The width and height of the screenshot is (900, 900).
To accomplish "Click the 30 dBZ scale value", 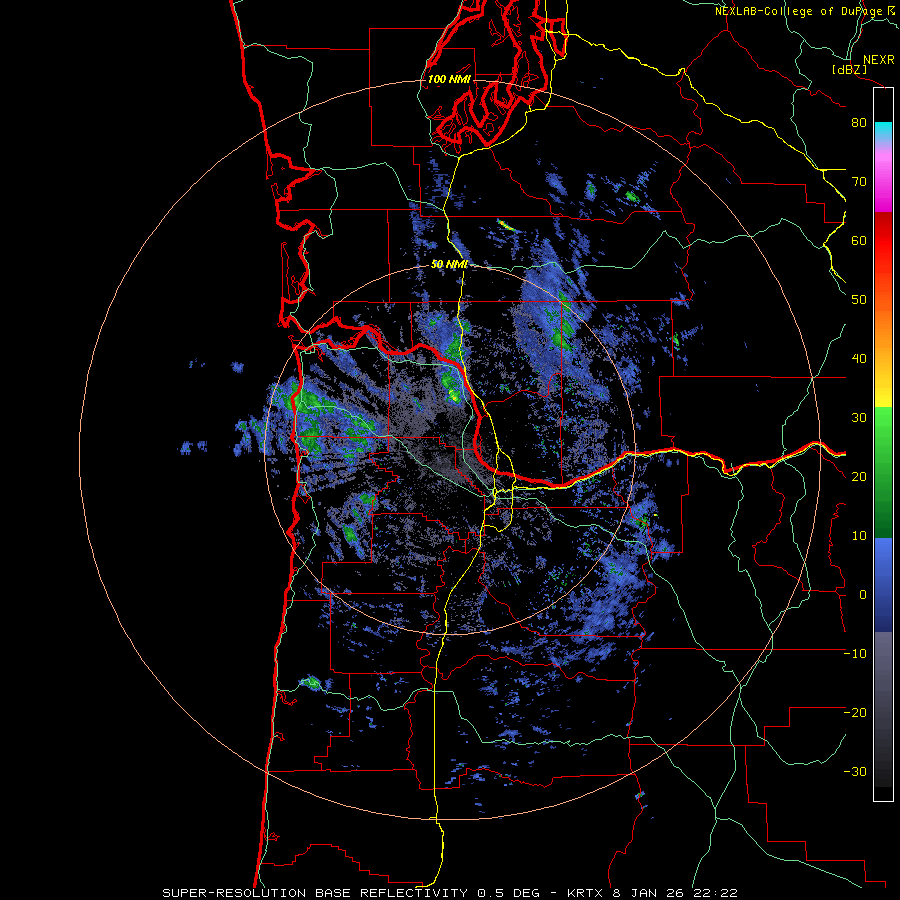I will coord(859,418).
